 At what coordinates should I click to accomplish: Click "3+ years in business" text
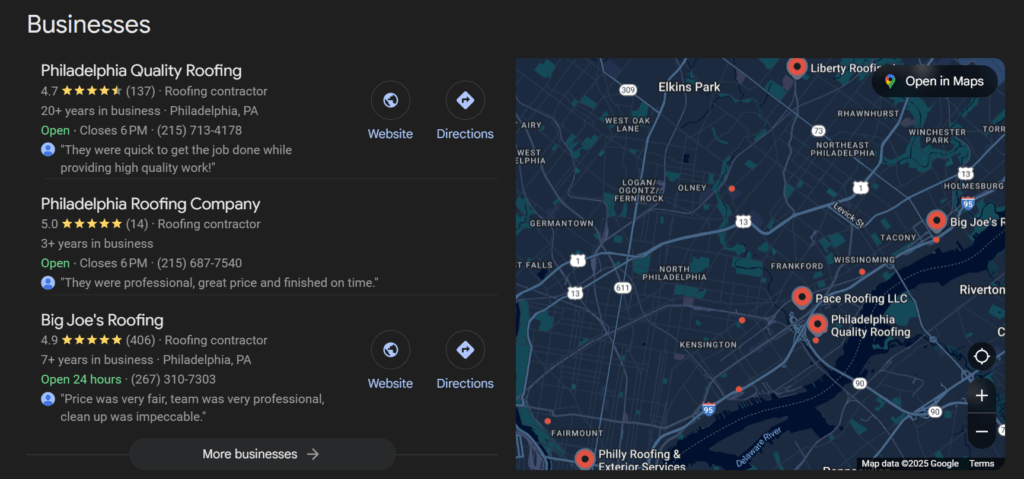[97, 244]
